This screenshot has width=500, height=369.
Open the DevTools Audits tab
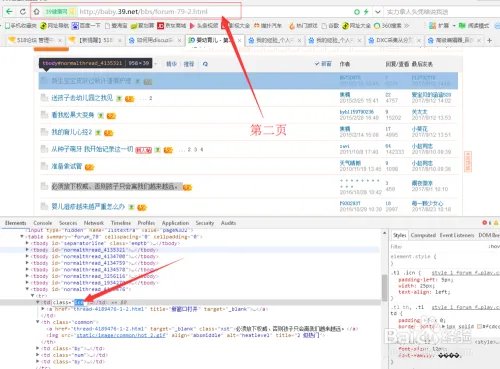[x=228, y=223]
